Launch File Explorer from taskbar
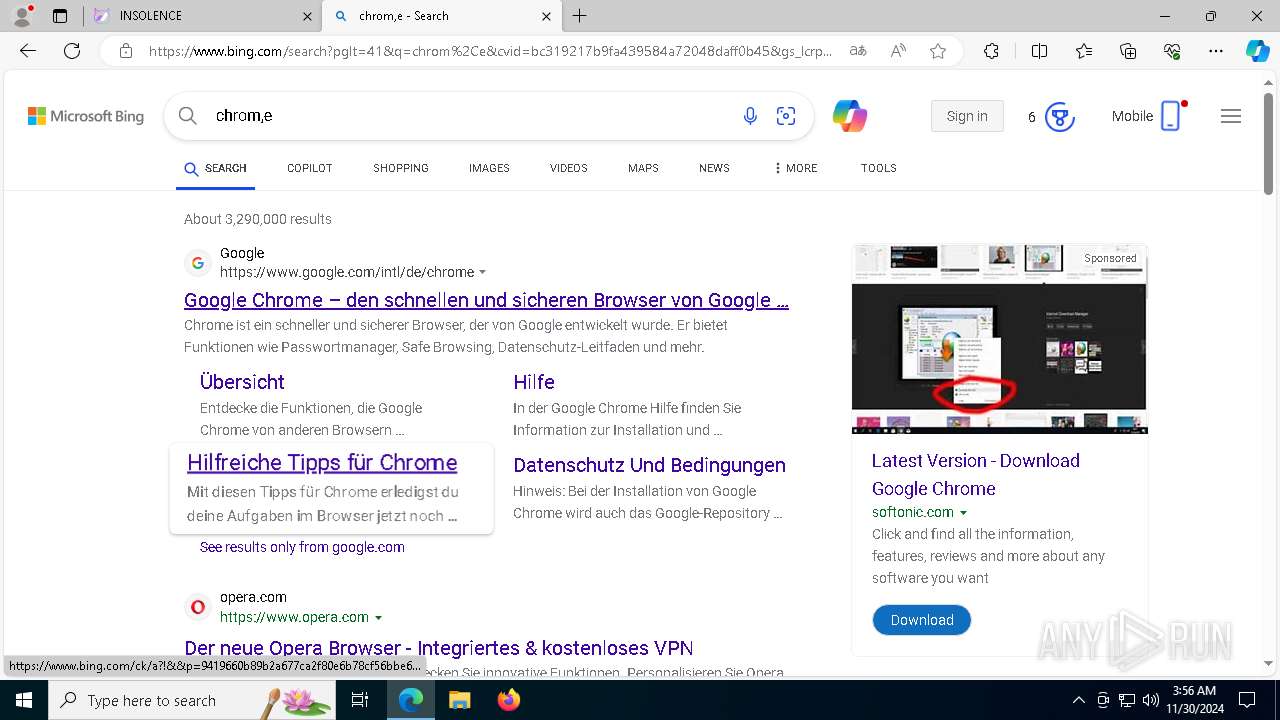This screenshot has height=720, width=1280. click(459, 700)
